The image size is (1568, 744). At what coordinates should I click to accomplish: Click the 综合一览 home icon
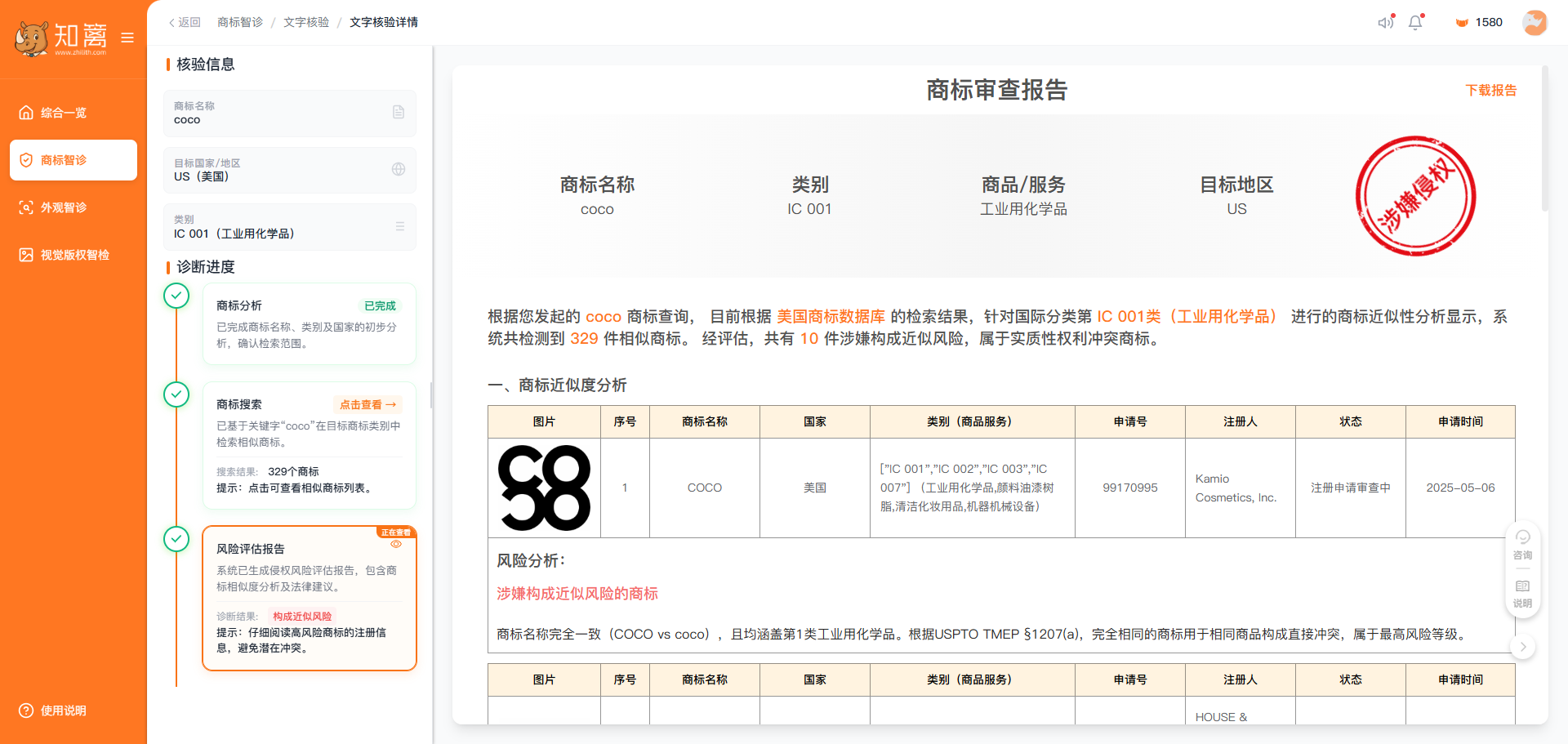pos(26,113)
